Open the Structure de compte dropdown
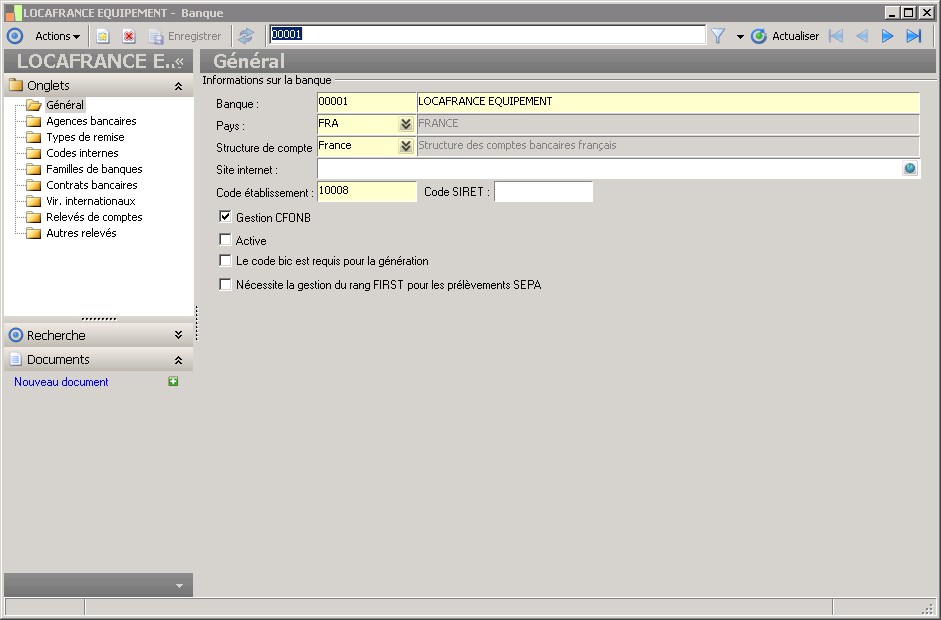941x620 pixels. pyautogui.click(x=406, y=146)
